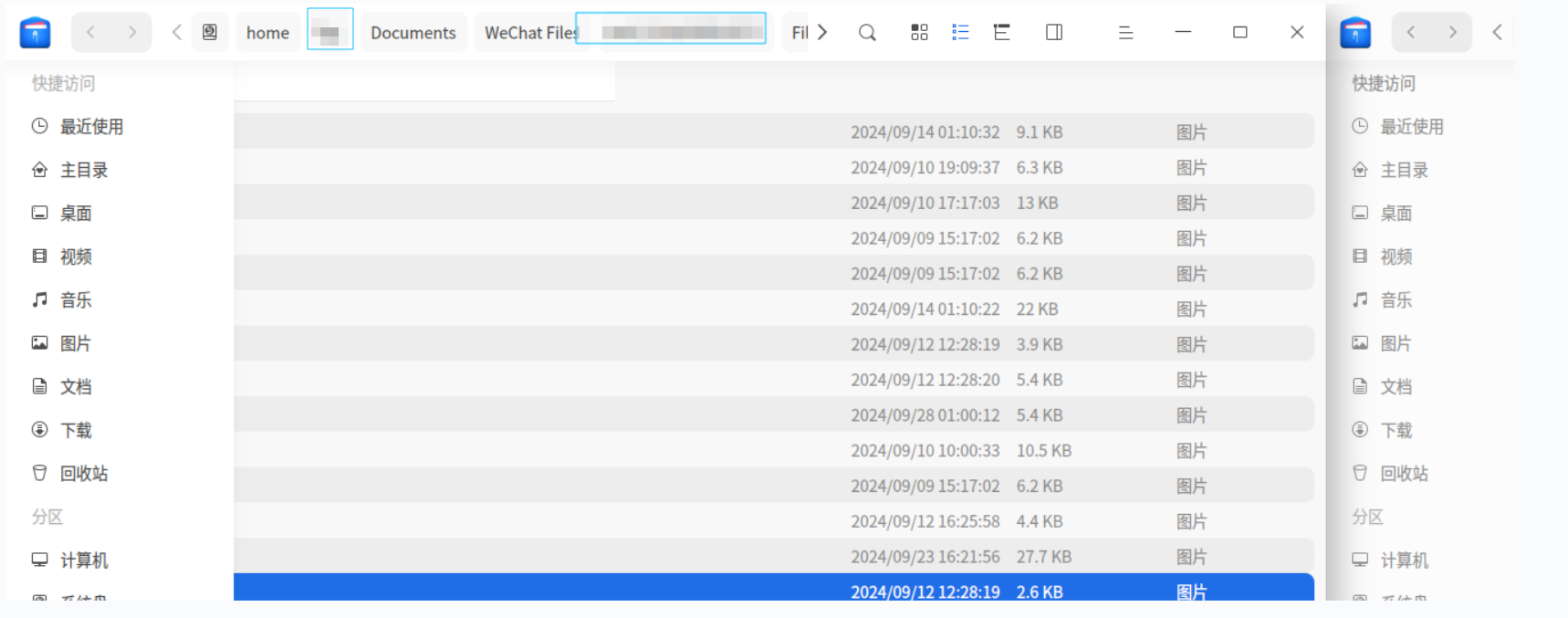Select the 27.7 KB file row
This screenshot has width=1568, height=618.
pyautogui.click(x=774, y=557)
